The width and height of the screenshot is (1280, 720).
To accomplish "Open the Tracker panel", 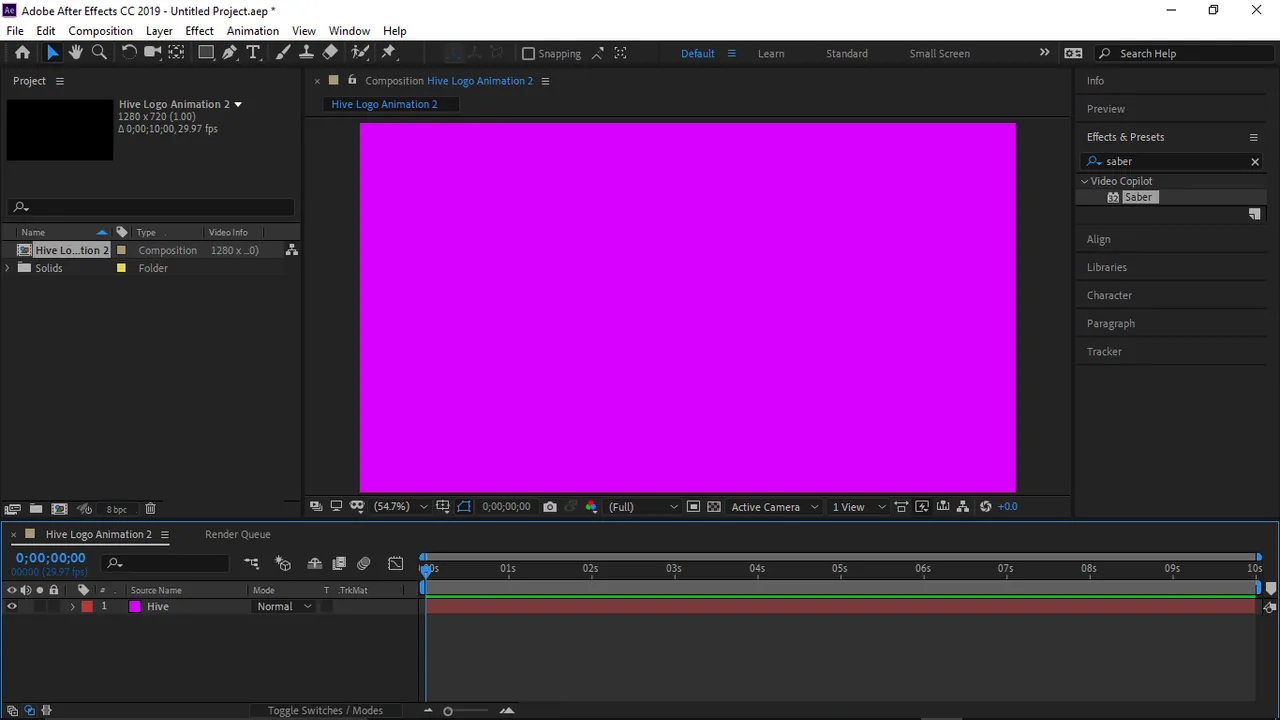I will 1104,352.
